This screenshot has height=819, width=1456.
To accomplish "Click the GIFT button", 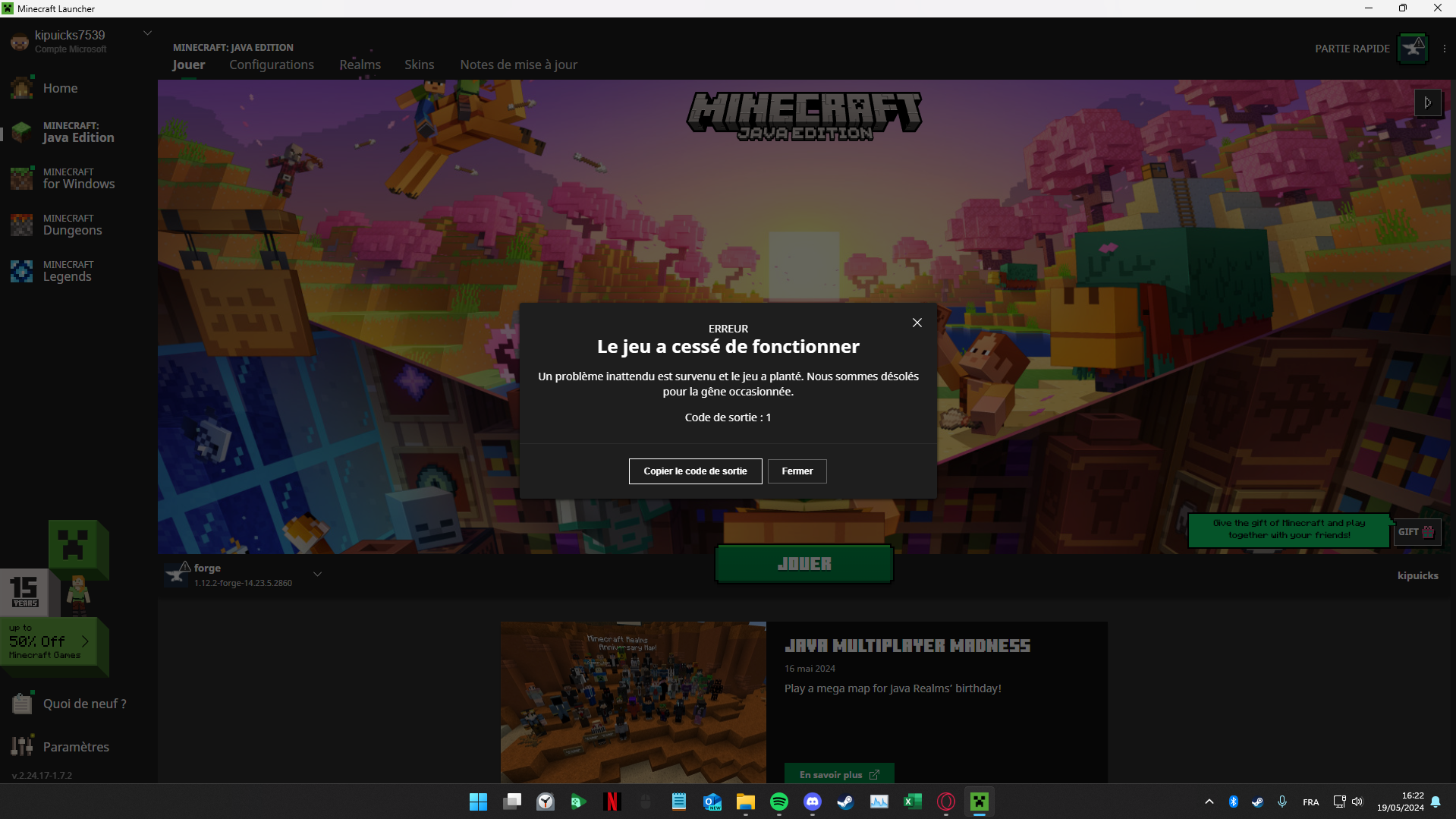I will pos(1416,532).
